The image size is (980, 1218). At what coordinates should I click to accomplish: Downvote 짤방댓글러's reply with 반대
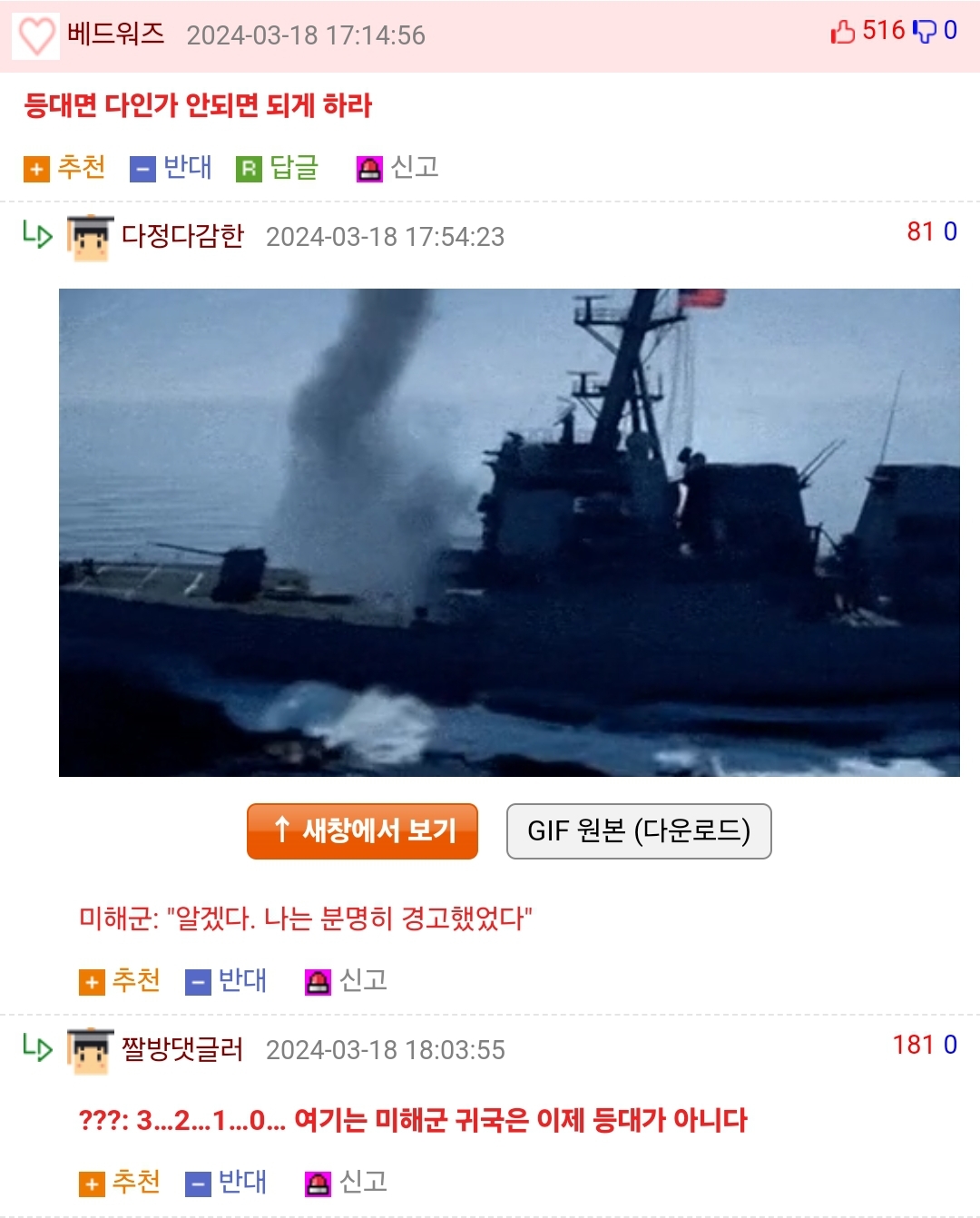[226, 1183]
